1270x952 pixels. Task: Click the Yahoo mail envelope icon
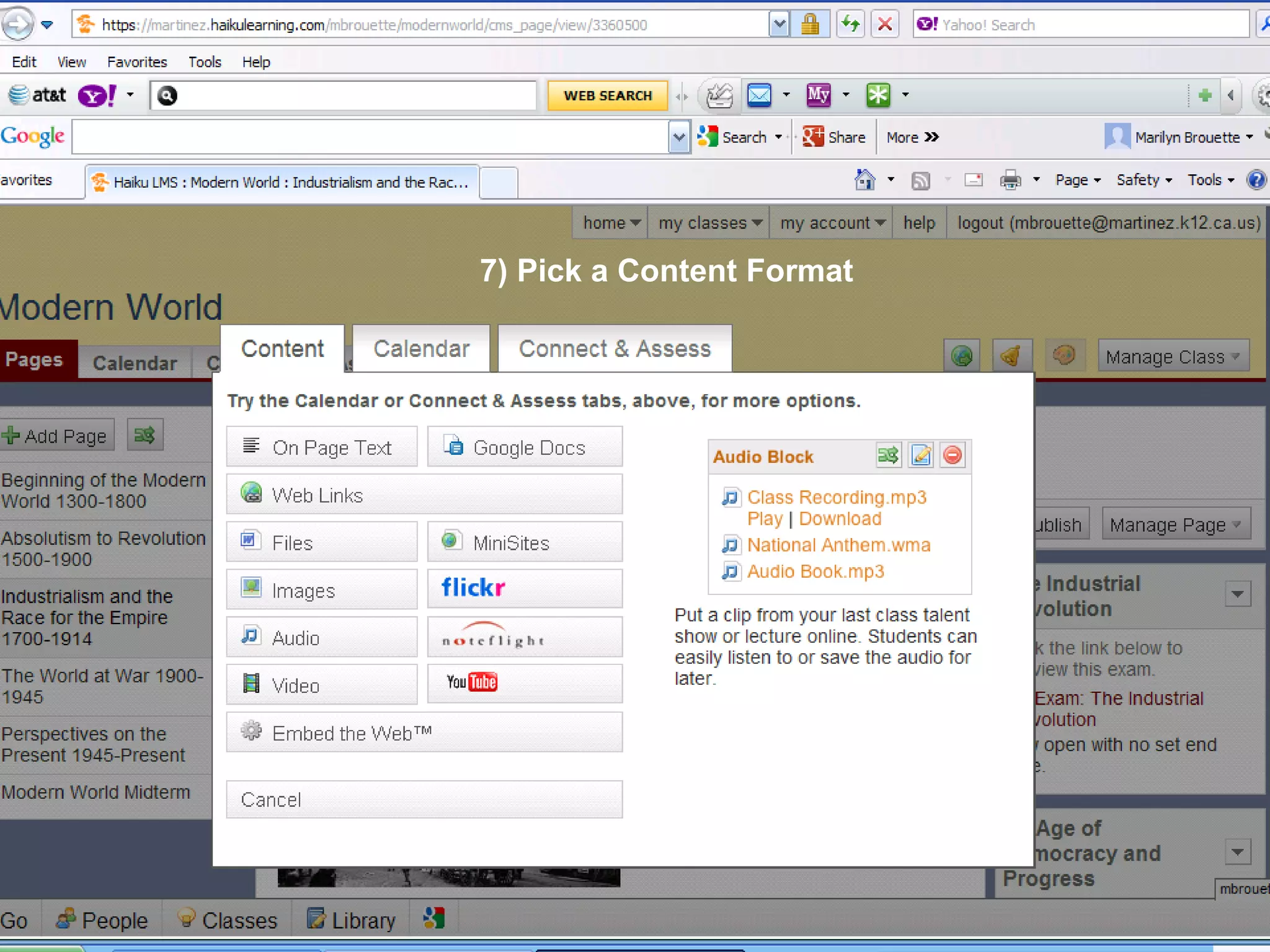point(759,95)
